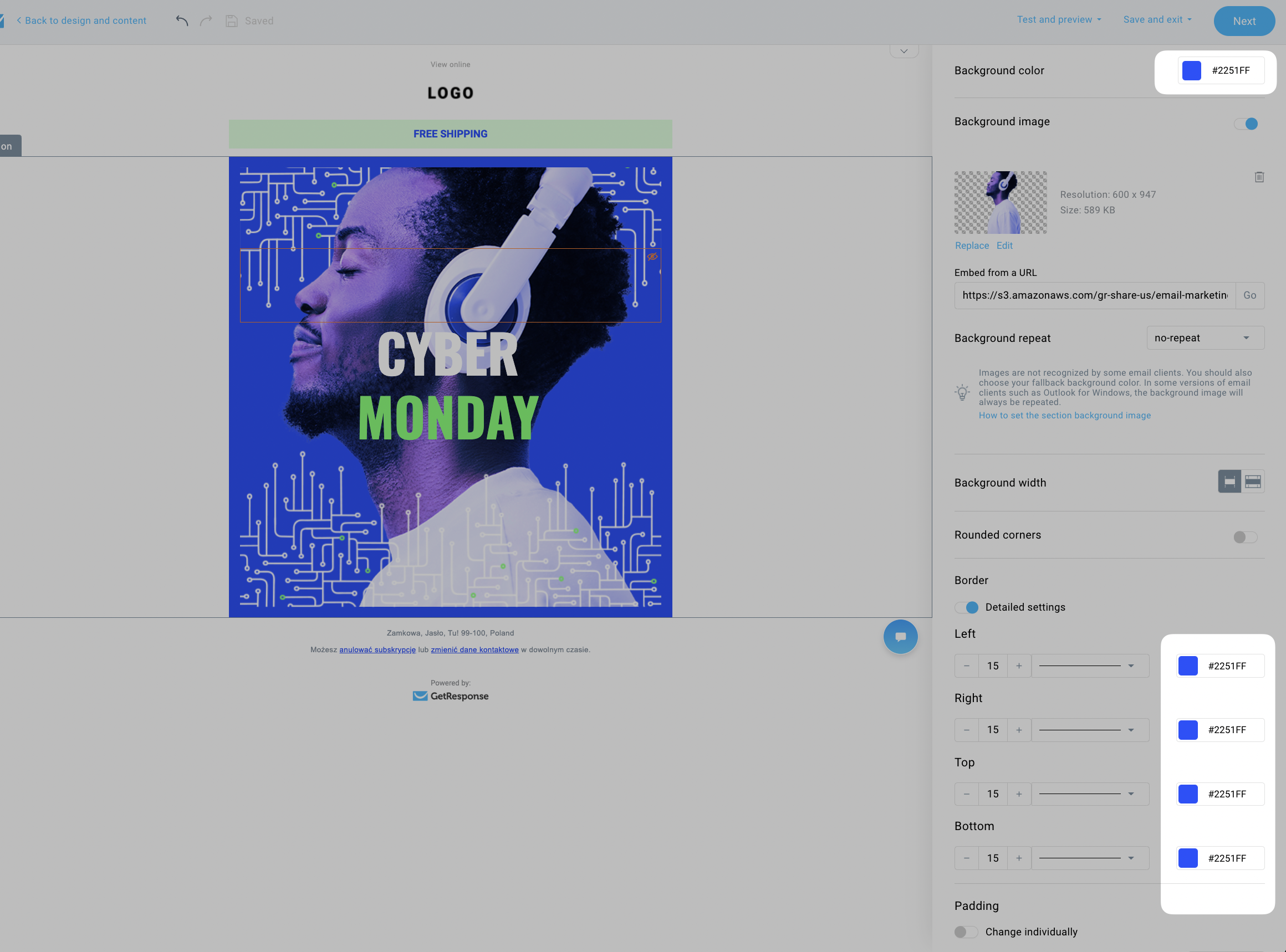Disable the Background image toggle

1246,124
